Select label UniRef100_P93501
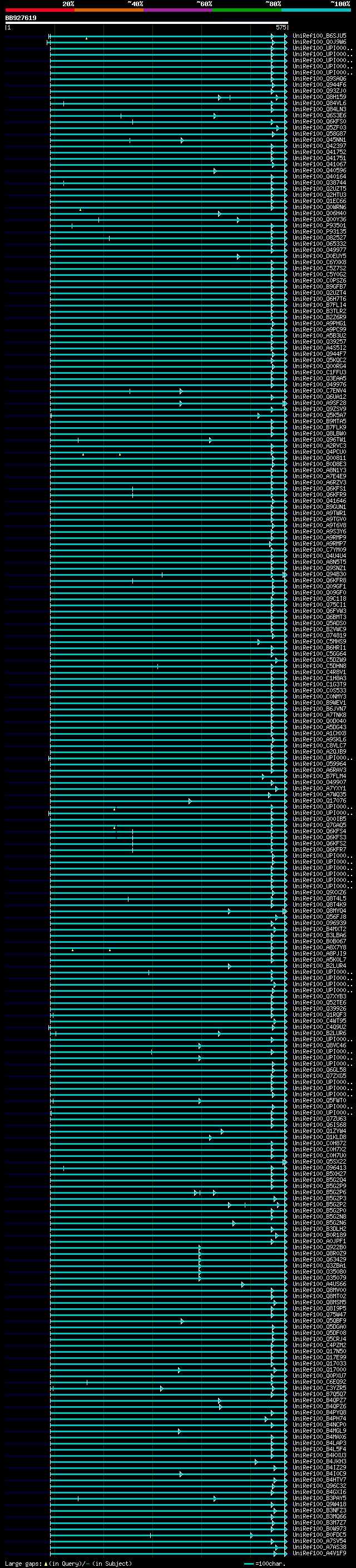Screen dimensions: 356x1568 (319, 225)
